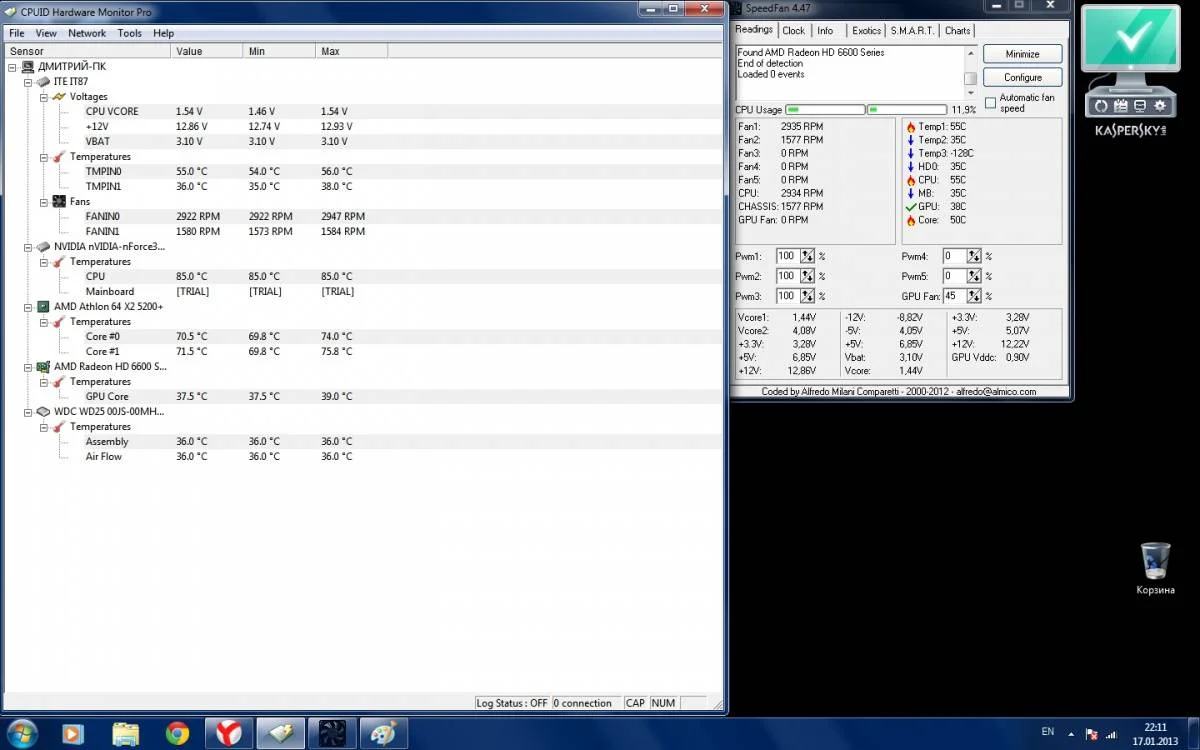Screen dimensions: 1200x750
Task: Click the drive icon beside WDC WD25 00JS
Action: (44, 411)
